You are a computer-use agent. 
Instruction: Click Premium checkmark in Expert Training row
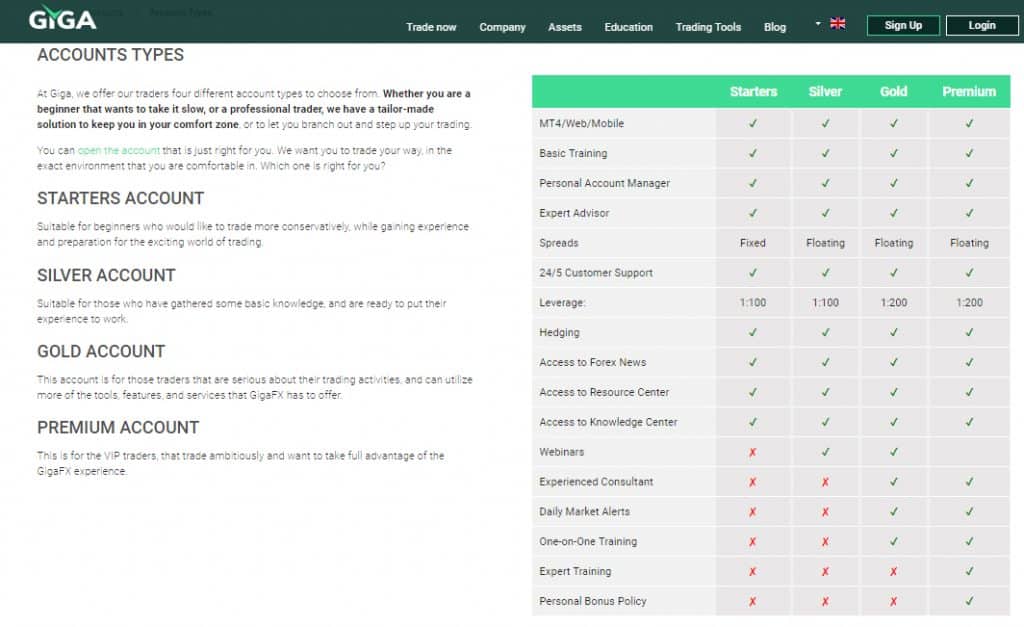969,571
